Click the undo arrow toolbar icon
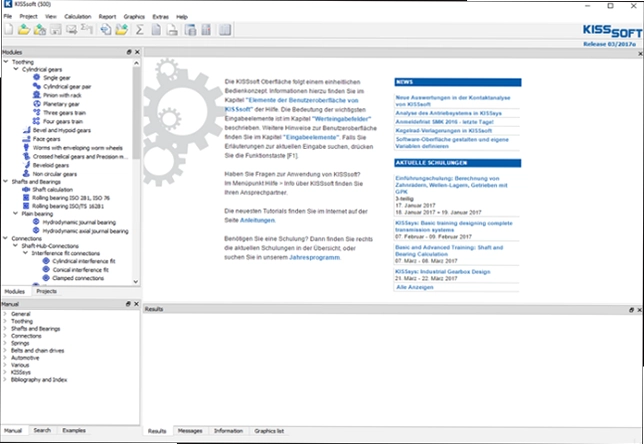Screen dimensions: 644x444 (106, 30)
